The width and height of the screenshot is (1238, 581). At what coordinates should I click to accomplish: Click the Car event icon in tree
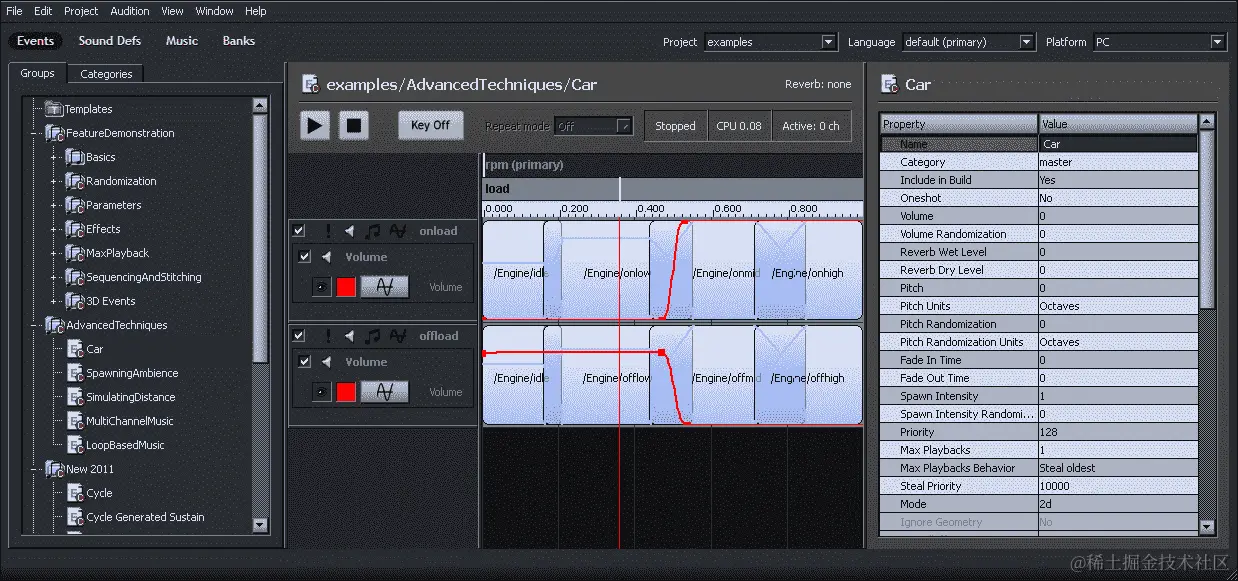(x=75, y=349)
